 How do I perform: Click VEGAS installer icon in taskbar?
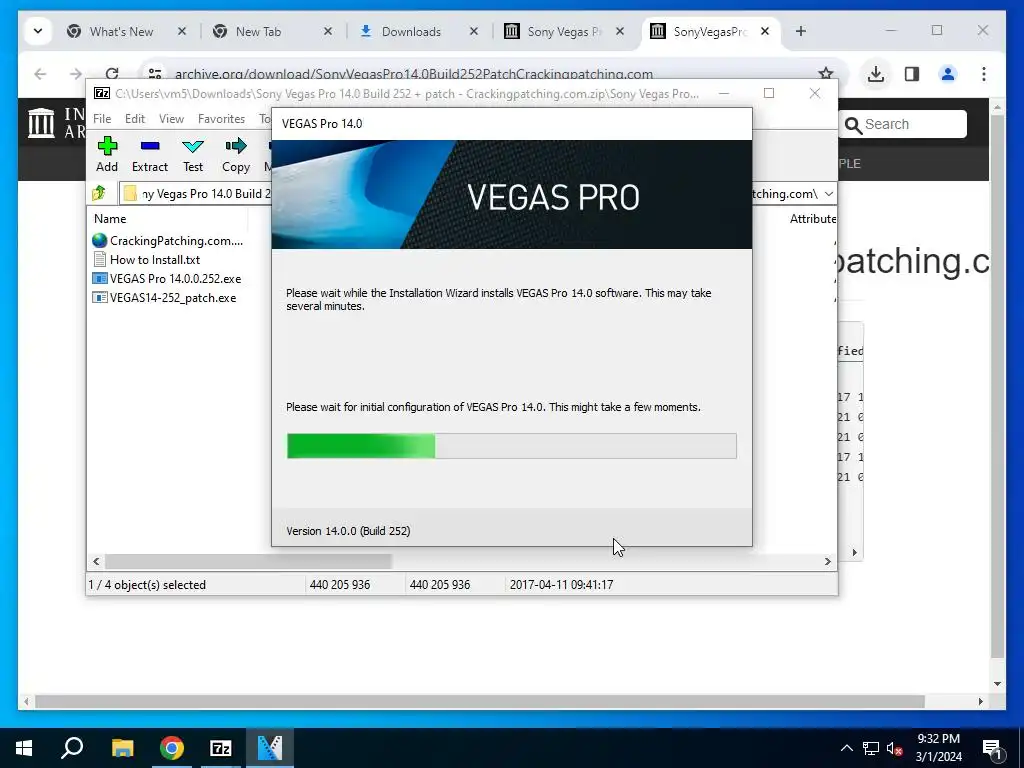coord(270,748)
